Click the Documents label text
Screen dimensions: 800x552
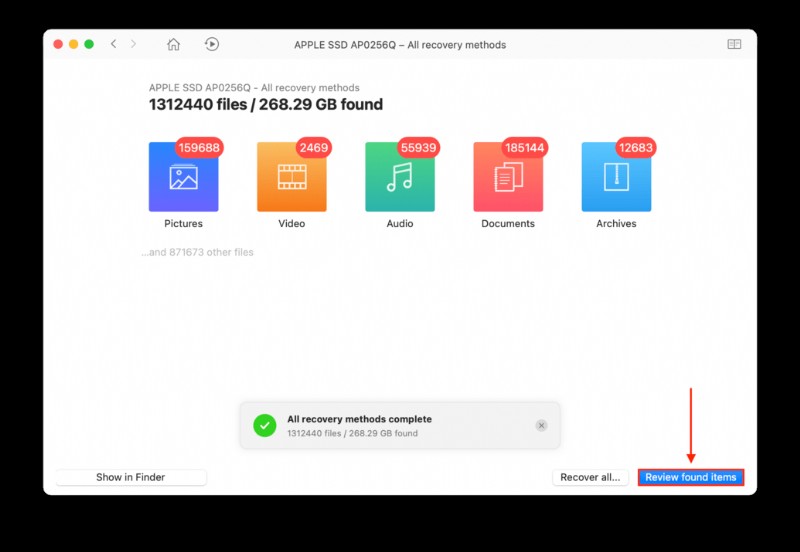(x=508, y=223)
